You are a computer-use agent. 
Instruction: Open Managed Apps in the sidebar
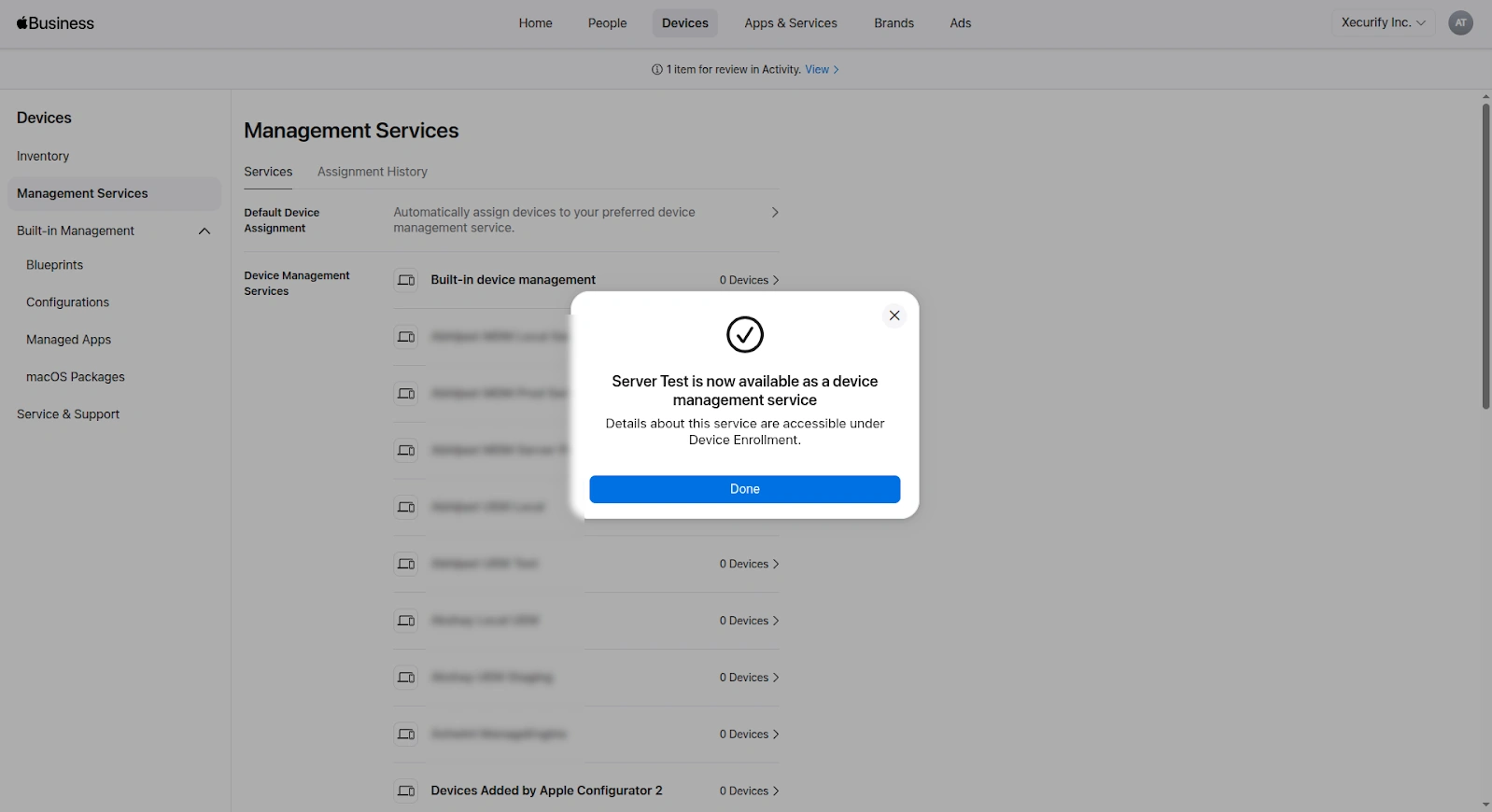pyautogui.click(x=69, y=340)
